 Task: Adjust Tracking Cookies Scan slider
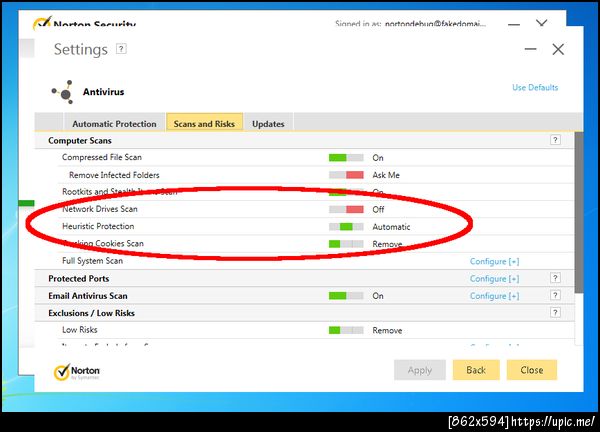click(x=346, y=244)
